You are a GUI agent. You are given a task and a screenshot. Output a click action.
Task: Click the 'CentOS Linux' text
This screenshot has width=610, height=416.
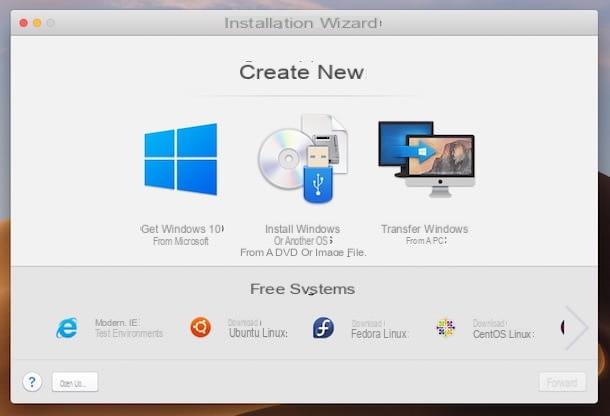pos(503,334)
